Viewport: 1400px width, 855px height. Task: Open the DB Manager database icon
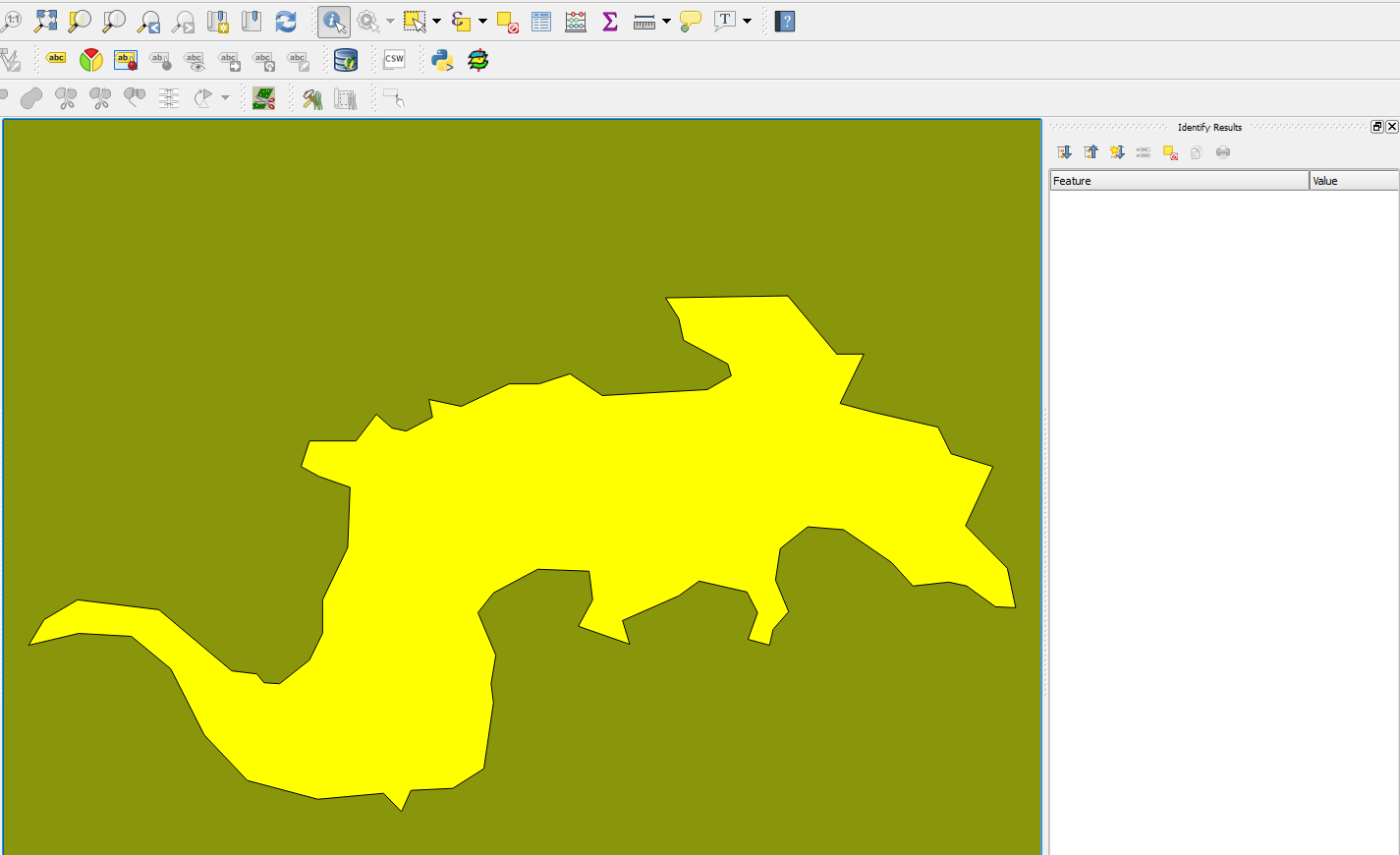346,60
